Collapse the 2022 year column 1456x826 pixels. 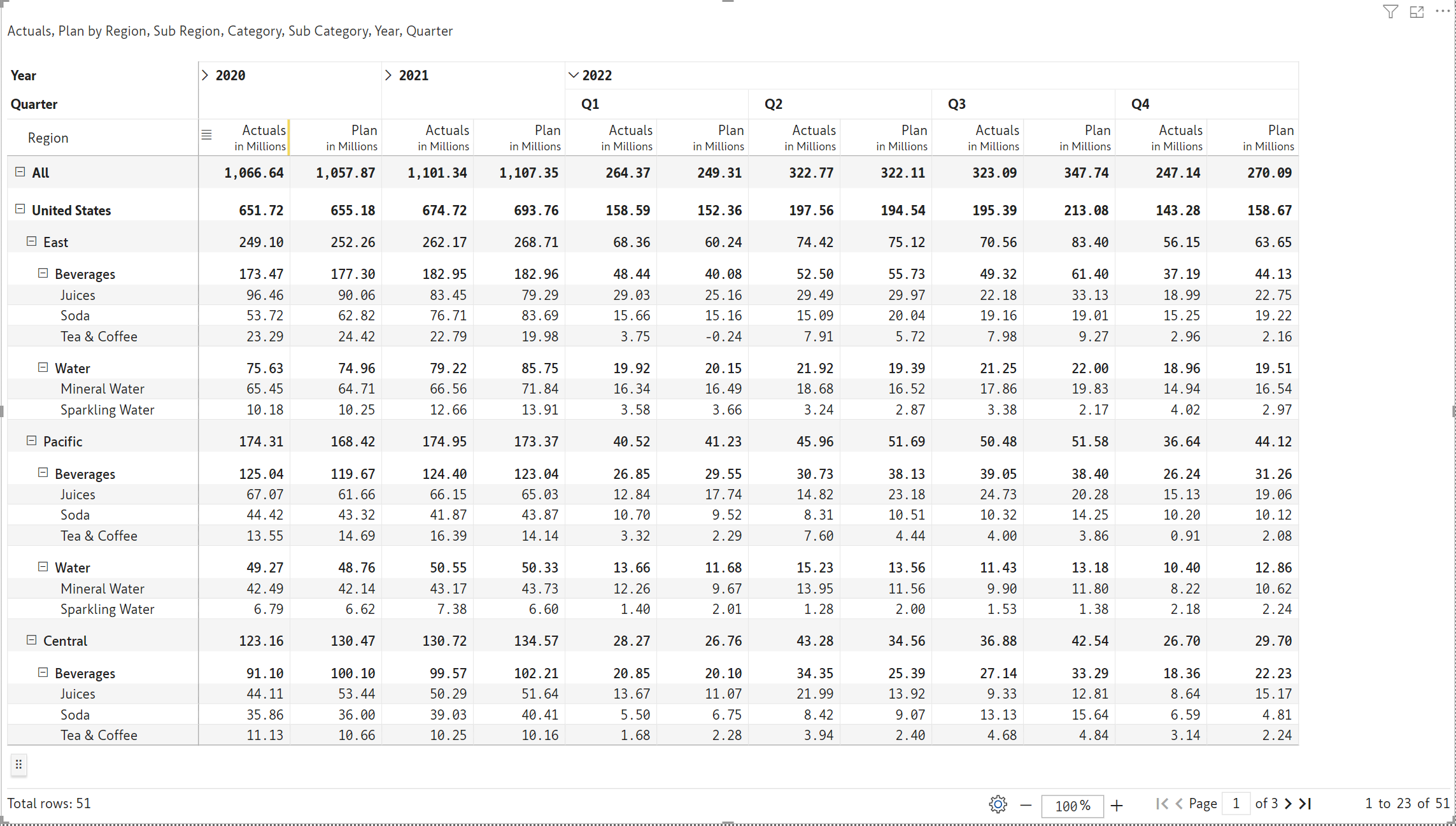tap(573, 75)
